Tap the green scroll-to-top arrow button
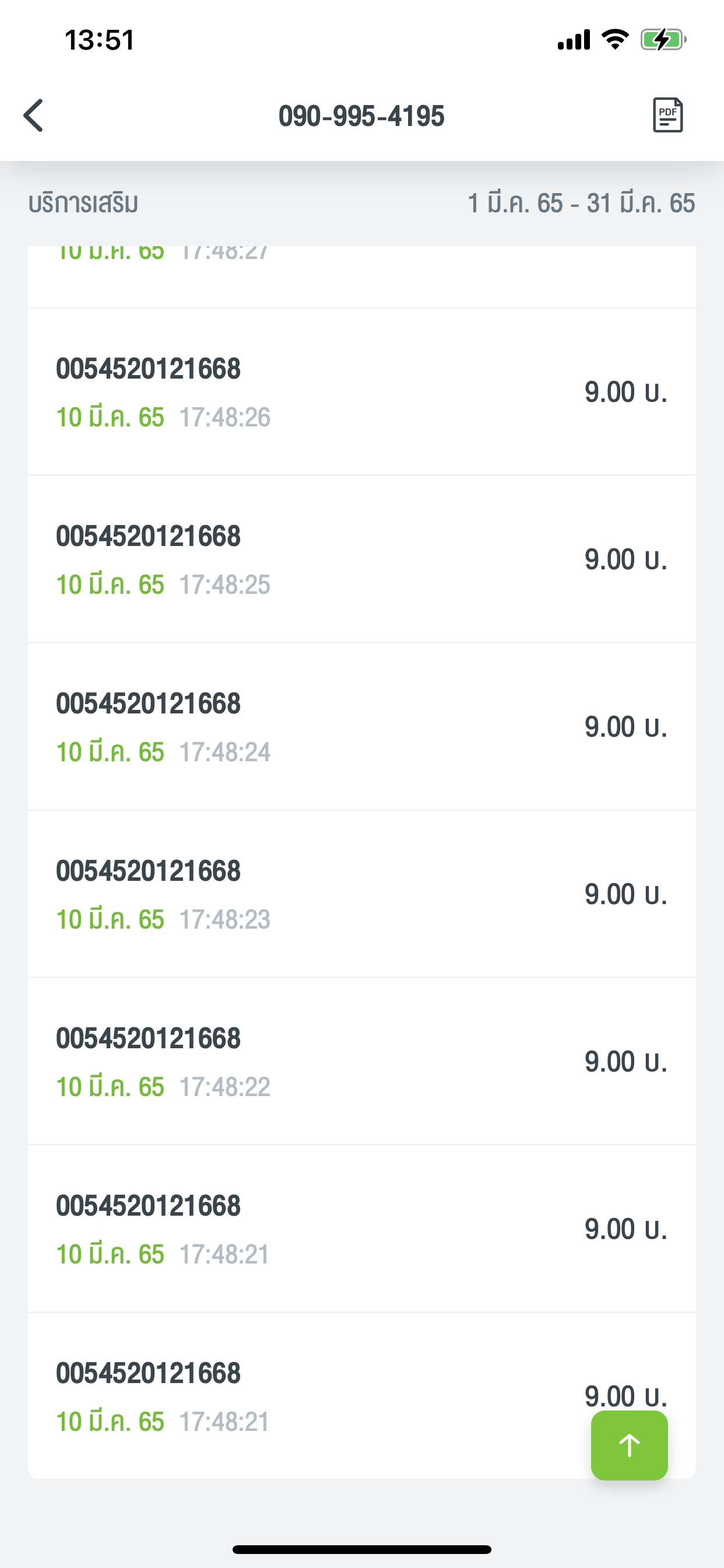Image resolution: width=724 pixels, height=1568 pixels. point(629,1444)
